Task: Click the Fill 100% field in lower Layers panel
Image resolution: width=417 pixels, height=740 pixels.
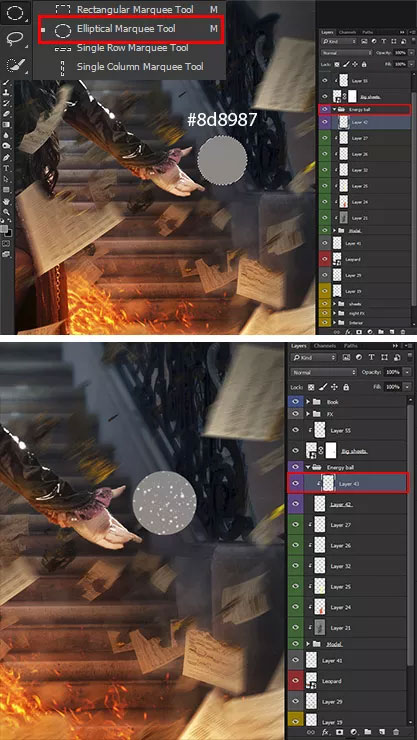Action: pyautogui.click(x=392, y=387)
